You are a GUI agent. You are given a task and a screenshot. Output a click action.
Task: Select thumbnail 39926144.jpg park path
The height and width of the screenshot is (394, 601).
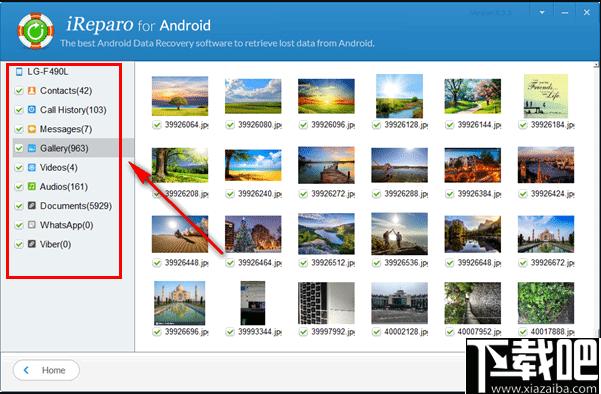(473, 96)
